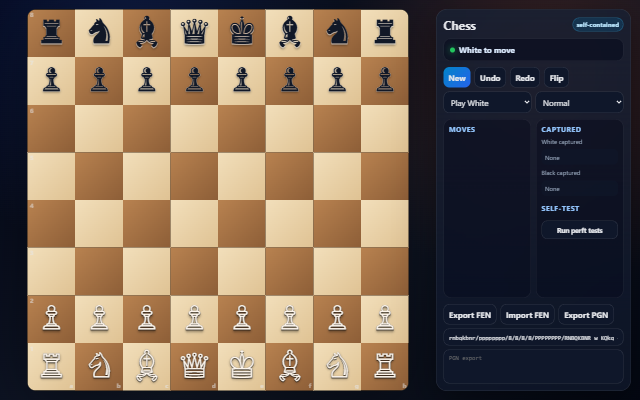Select the white rook on a1
This screenshot has height=400, width=640.
coord(51,367)
